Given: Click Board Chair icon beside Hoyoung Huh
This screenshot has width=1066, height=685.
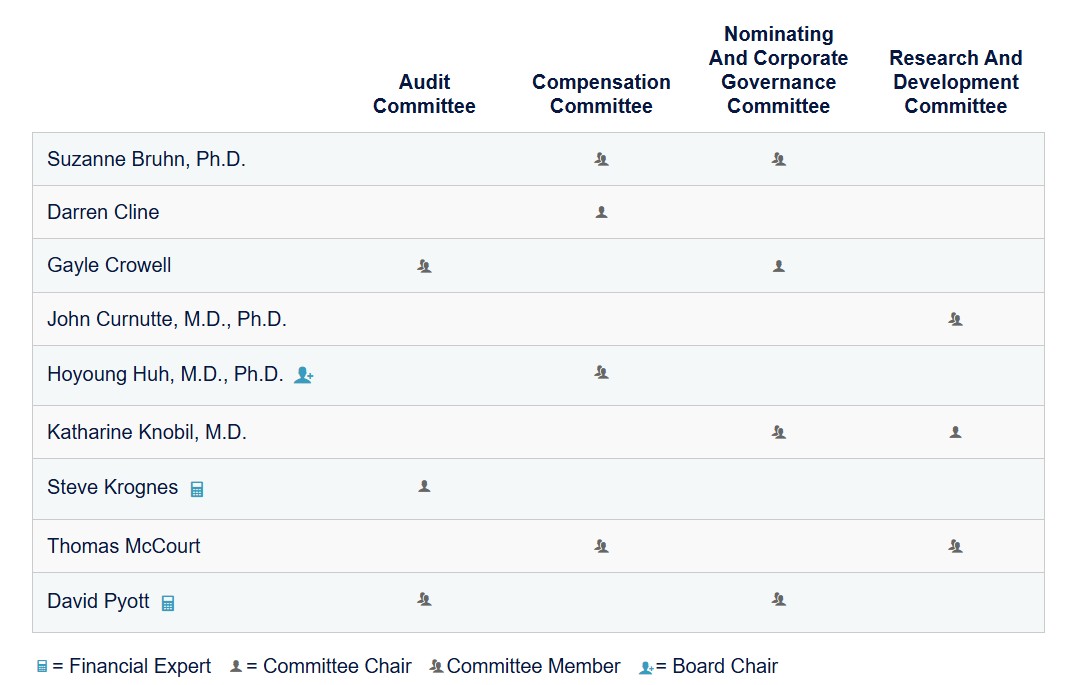Looking at the screenshot, I should coord(304,375).
